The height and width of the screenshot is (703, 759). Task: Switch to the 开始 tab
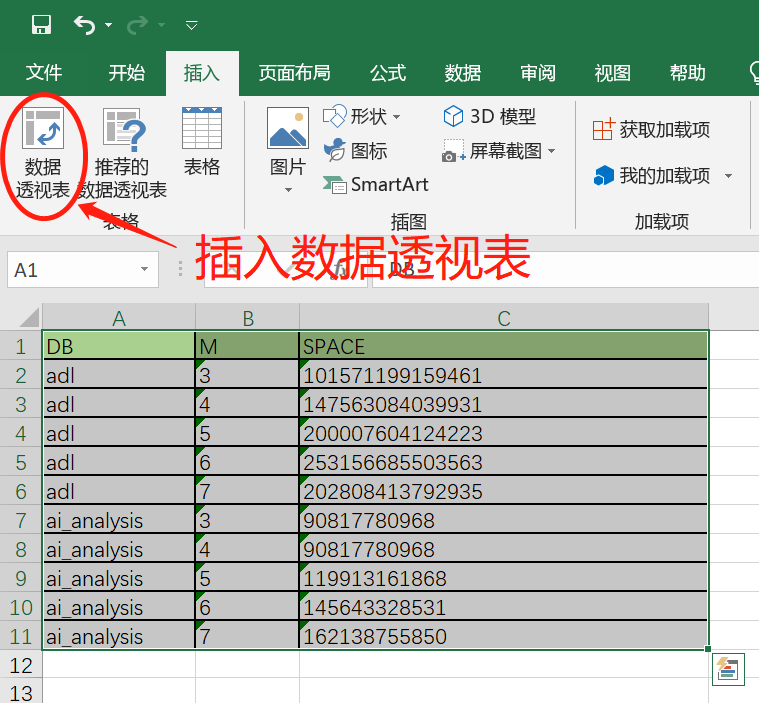click(126, 73)
